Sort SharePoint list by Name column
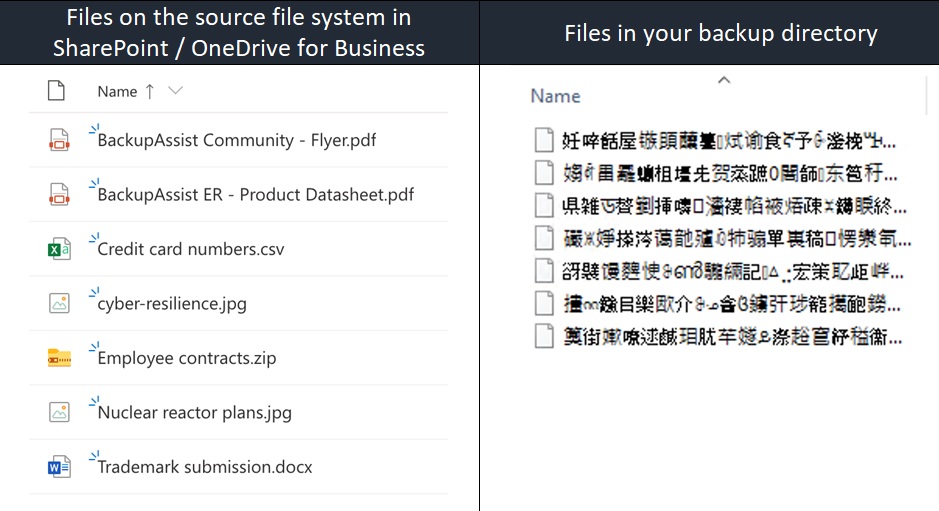 (x=117, y=92)
